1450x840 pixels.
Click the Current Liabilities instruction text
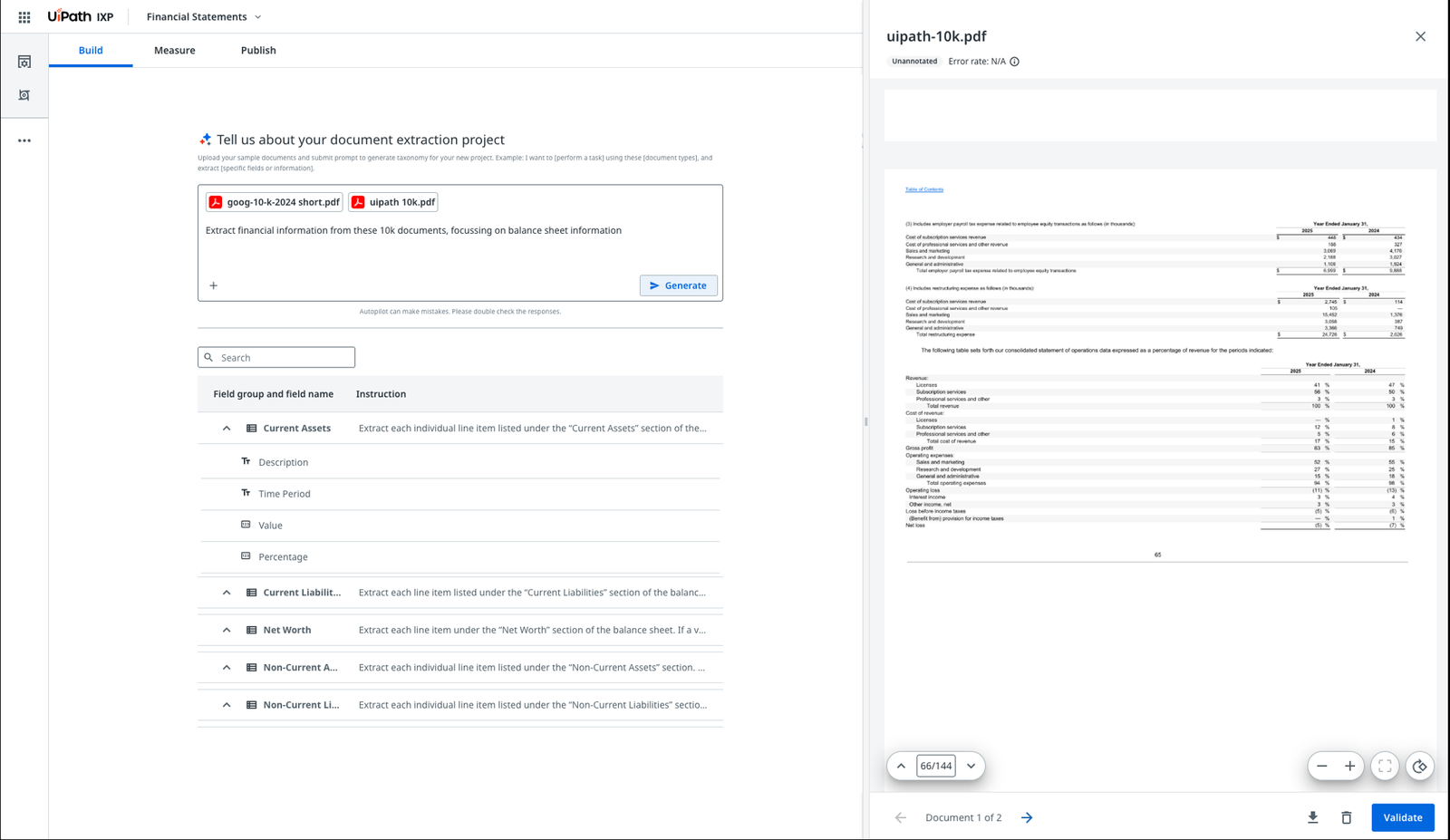[x=532, y=593]
